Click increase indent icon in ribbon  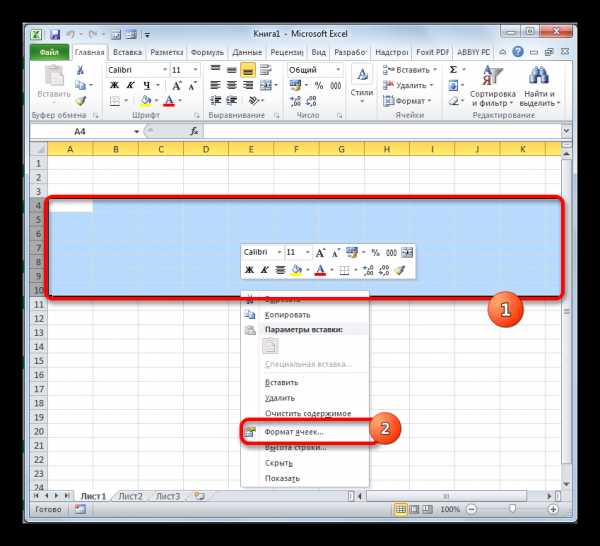(232, 101)
